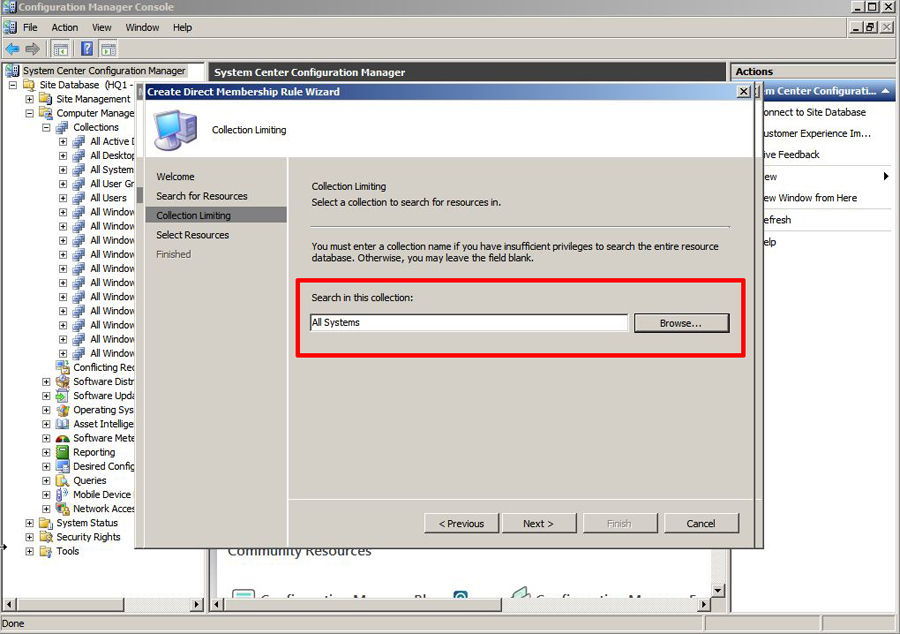This screenshot has height=634, width=900.
Task: Click the Site Database icon in tree
Action: coord(29,85)
